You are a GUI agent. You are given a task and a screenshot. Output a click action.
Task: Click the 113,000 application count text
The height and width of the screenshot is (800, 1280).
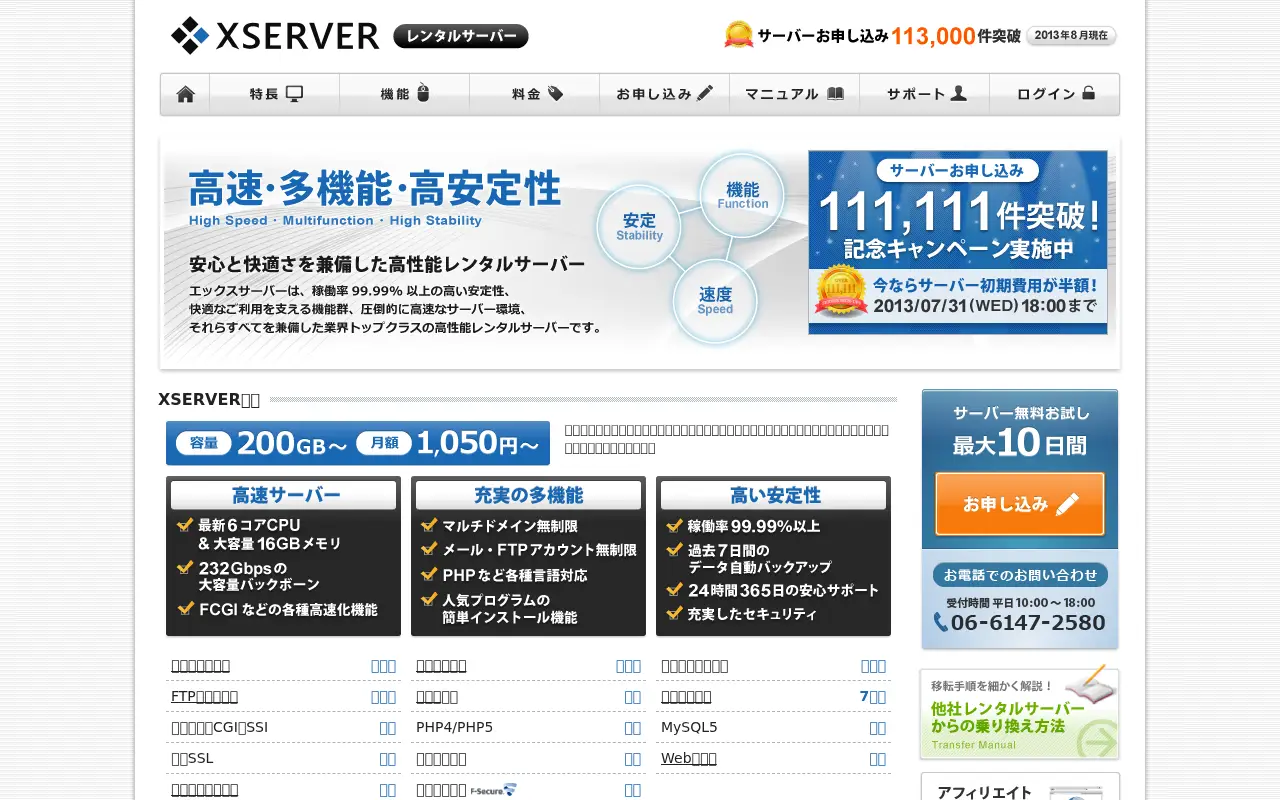(x=933, y=36)
